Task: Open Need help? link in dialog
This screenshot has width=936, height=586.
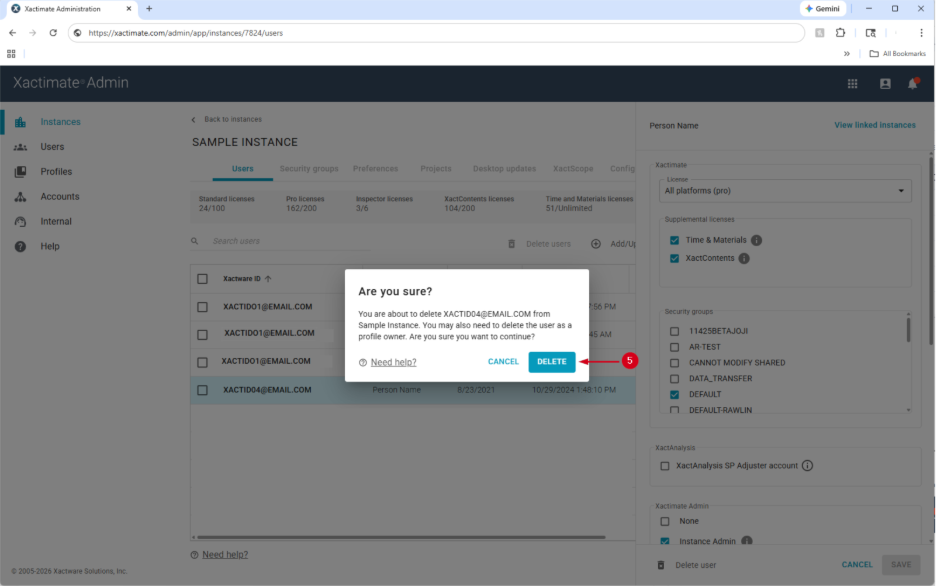Action: tap(393, 362)
